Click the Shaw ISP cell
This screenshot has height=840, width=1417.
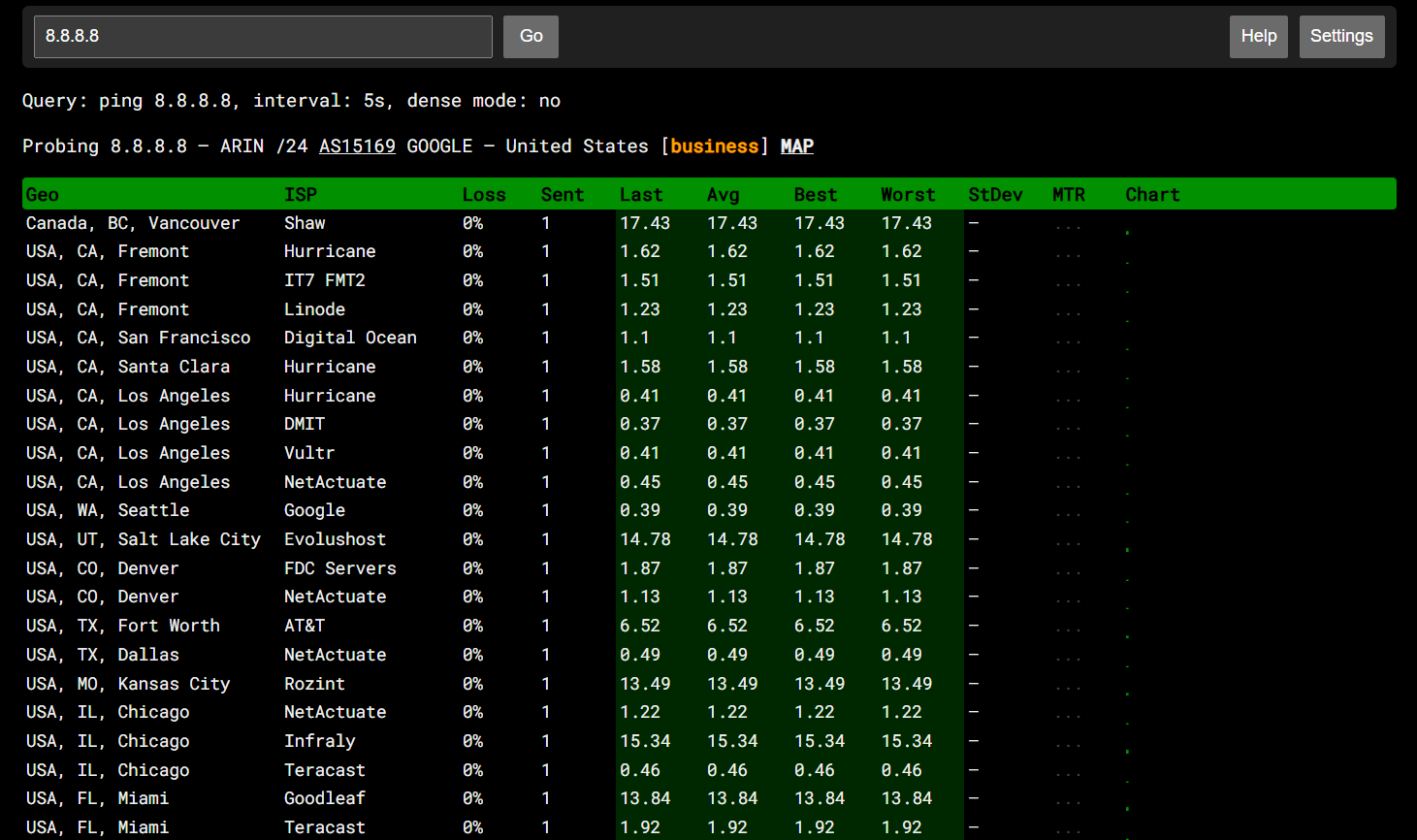point(305,223)
